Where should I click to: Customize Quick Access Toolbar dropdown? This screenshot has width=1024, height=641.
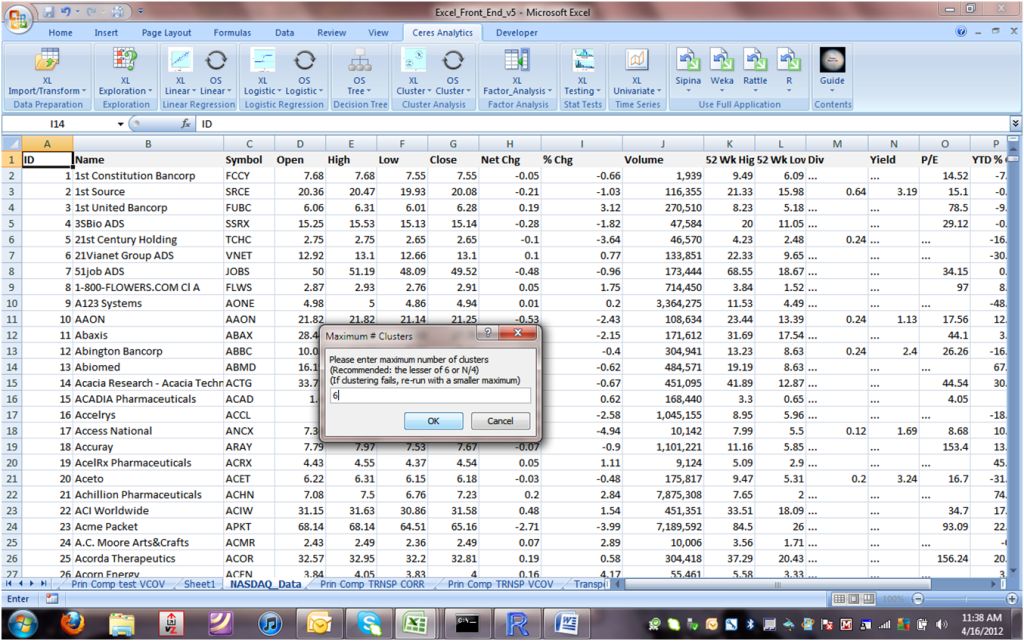click(140, 12)
